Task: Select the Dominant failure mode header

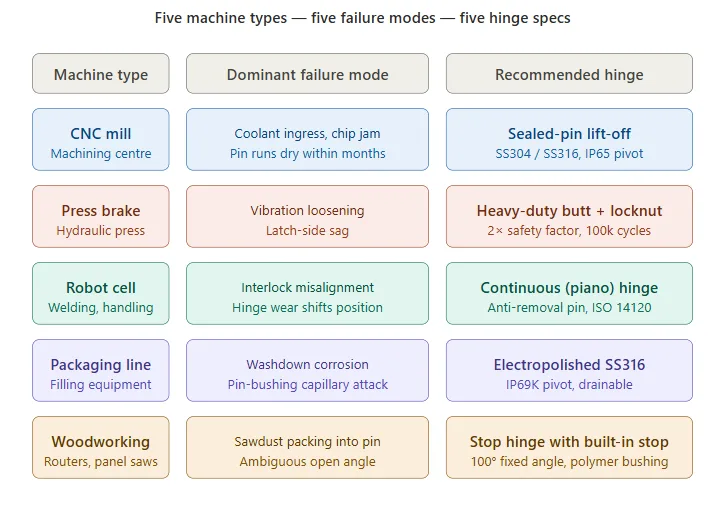Action: [x=308, y=74]
